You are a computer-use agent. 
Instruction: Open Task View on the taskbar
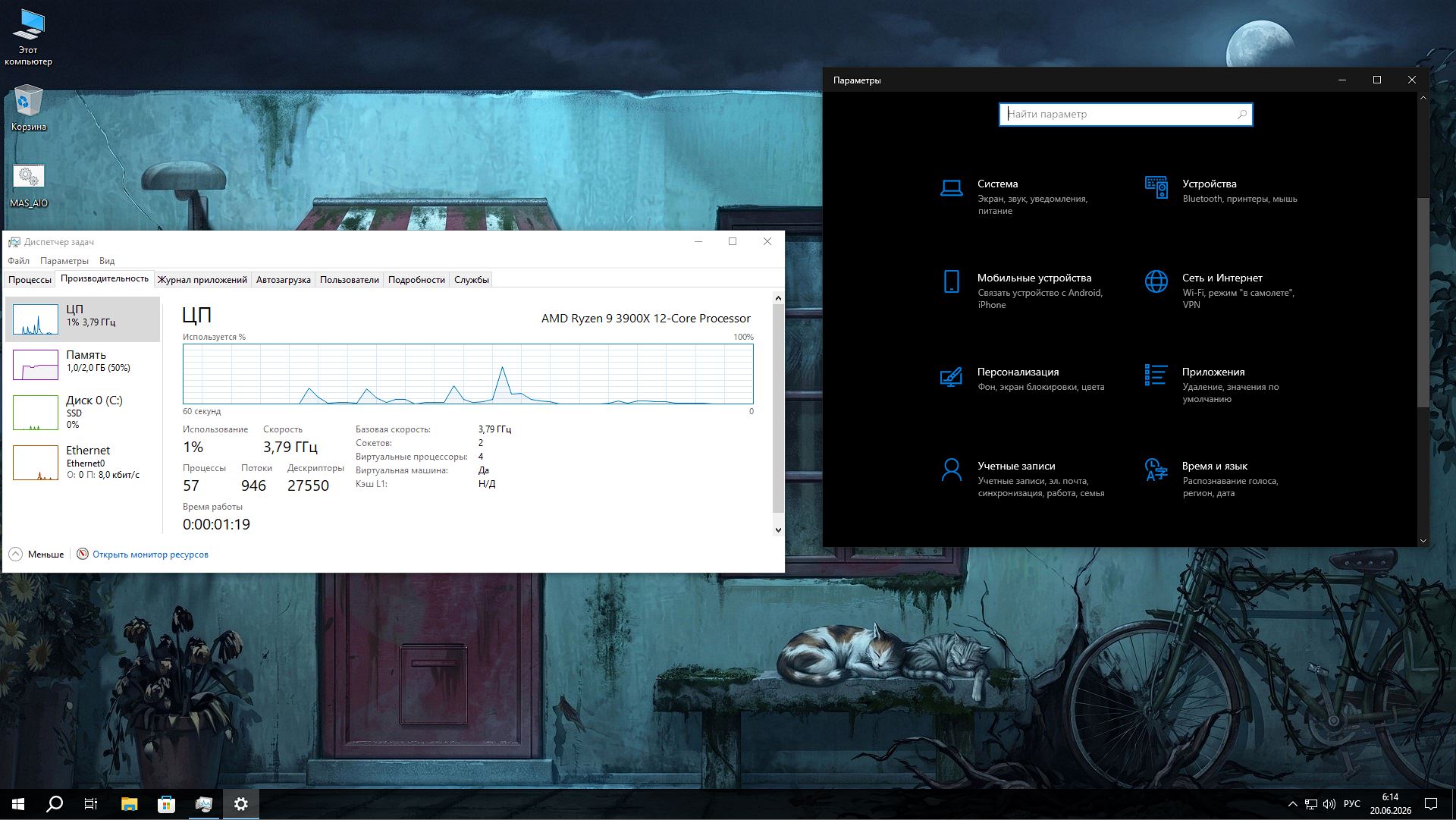pyautogui.click(x=91, y=804)
